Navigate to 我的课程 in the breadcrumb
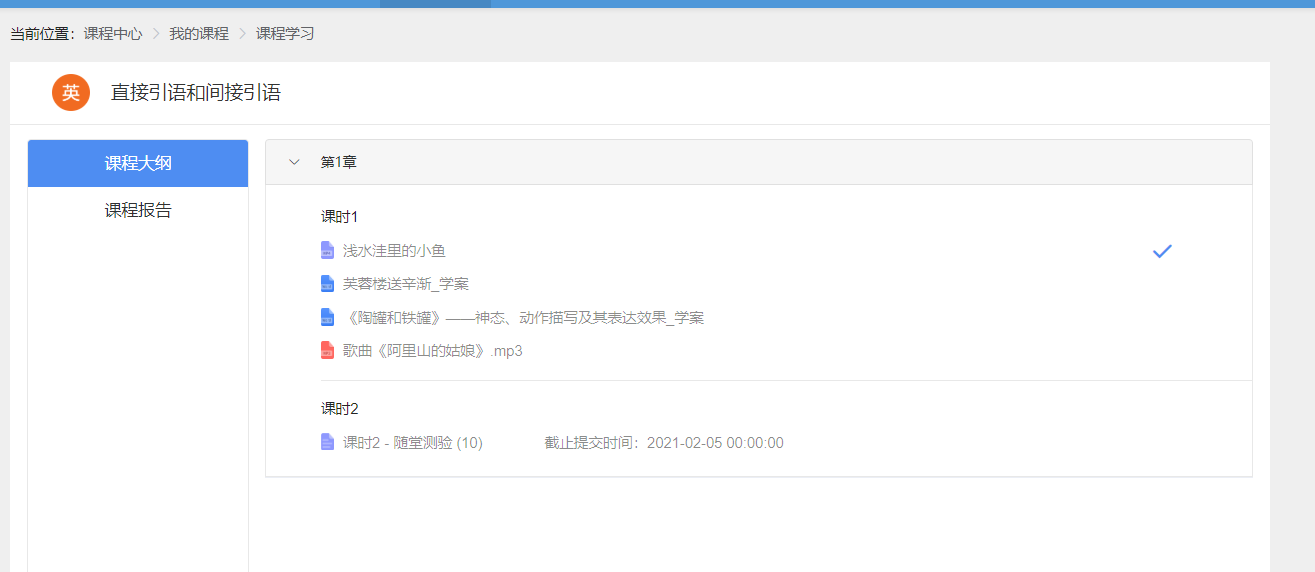This screenshot has width=1315, height=572. (198, 34)
